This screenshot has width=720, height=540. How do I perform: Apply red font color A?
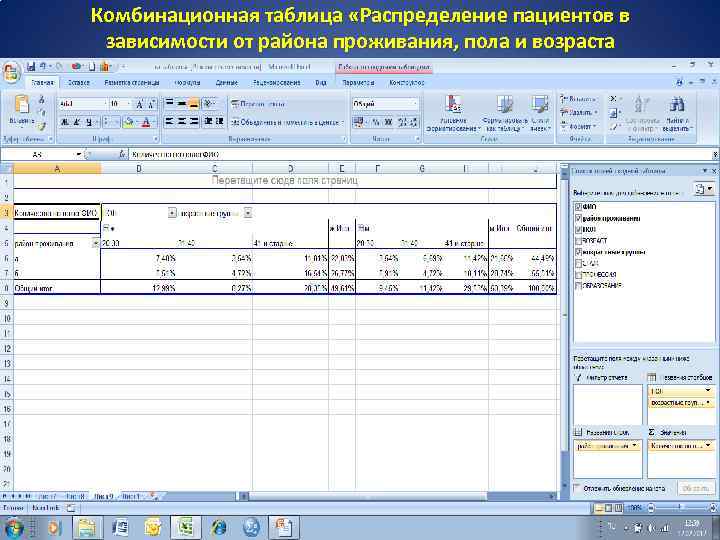(x=146, y=122)
